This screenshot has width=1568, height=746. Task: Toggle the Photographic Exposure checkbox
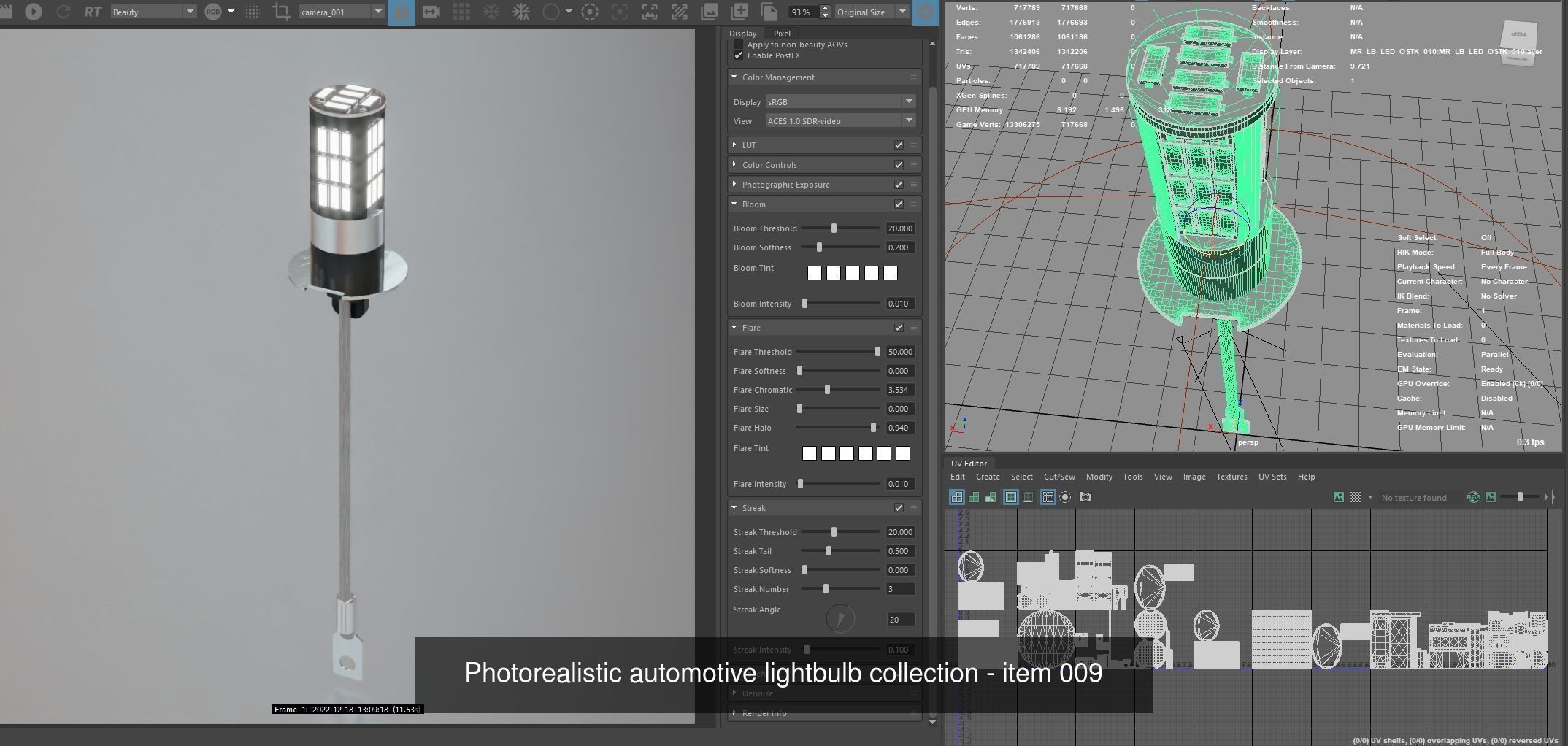click(899, 185)
